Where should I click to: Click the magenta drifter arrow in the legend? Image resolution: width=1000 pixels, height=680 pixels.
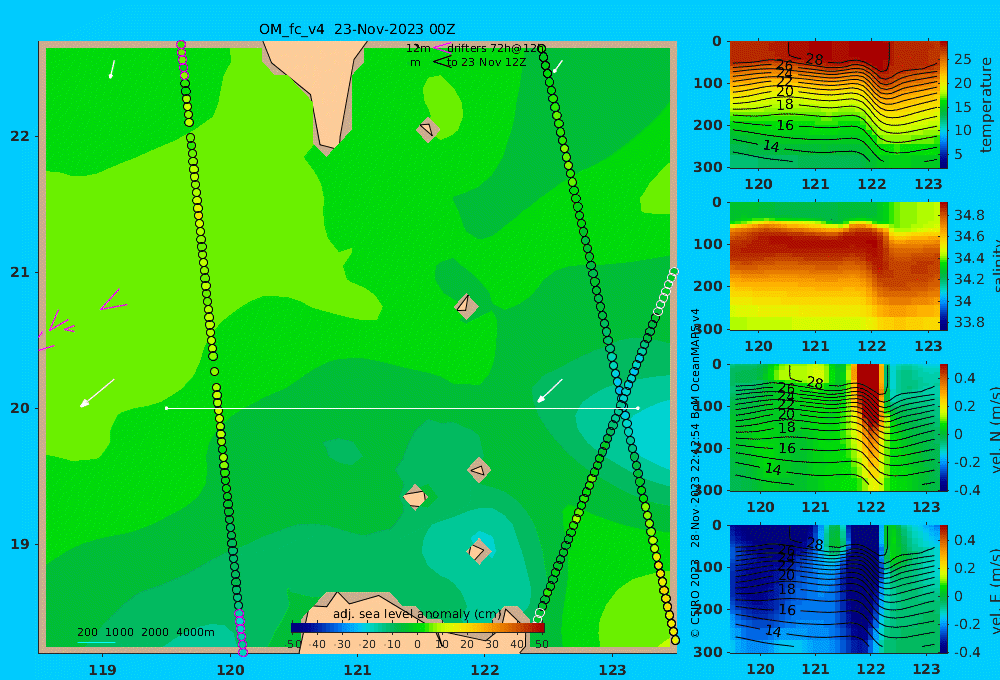point(441,48)
